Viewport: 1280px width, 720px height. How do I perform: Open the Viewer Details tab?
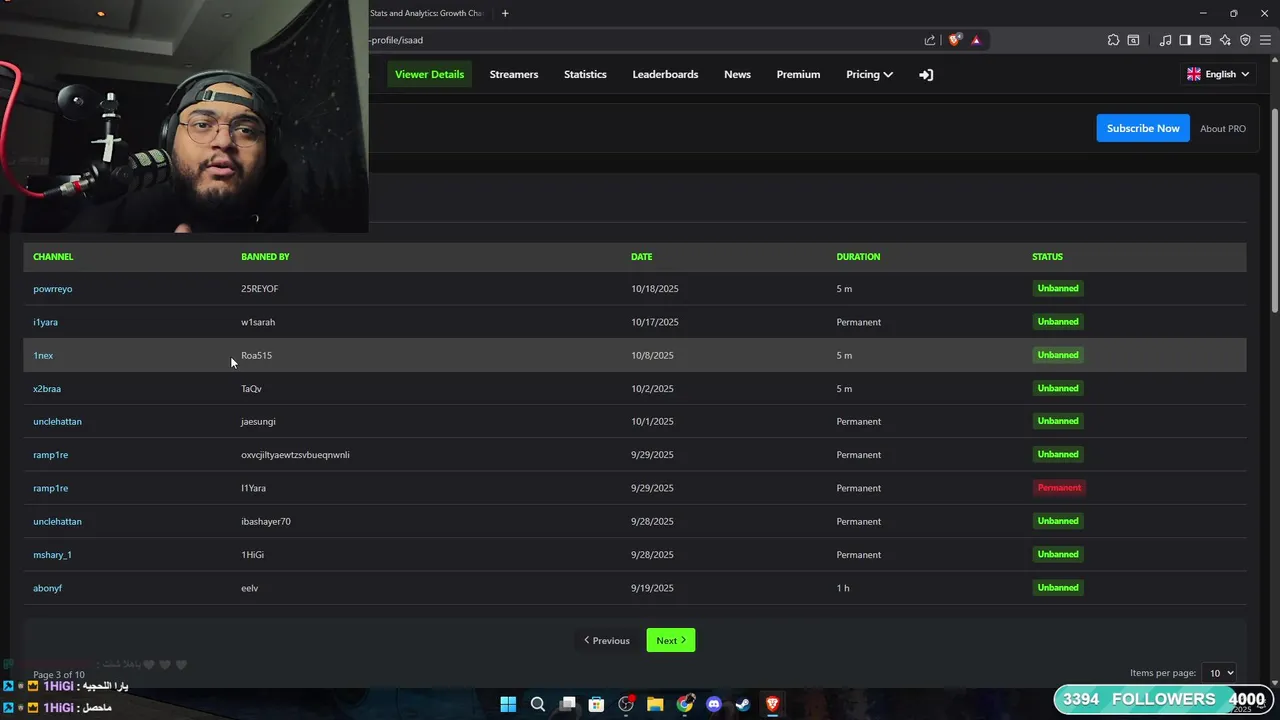click(429, 75)
